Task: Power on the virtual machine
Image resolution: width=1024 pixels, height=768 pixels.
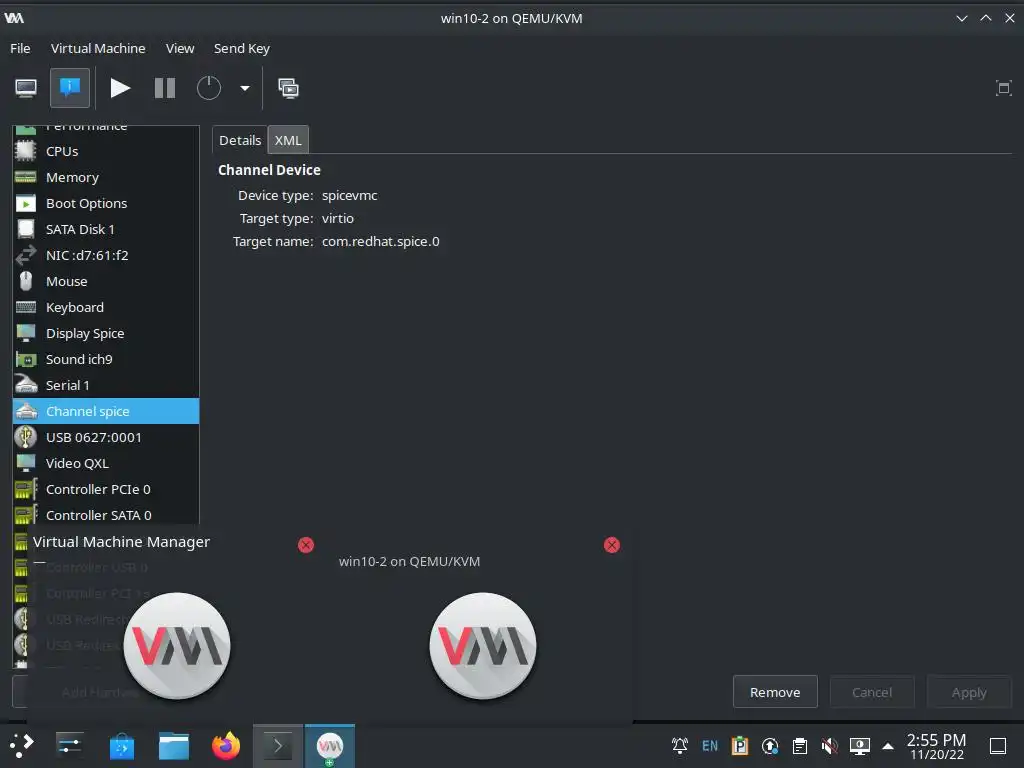Action: click(120, 88)
